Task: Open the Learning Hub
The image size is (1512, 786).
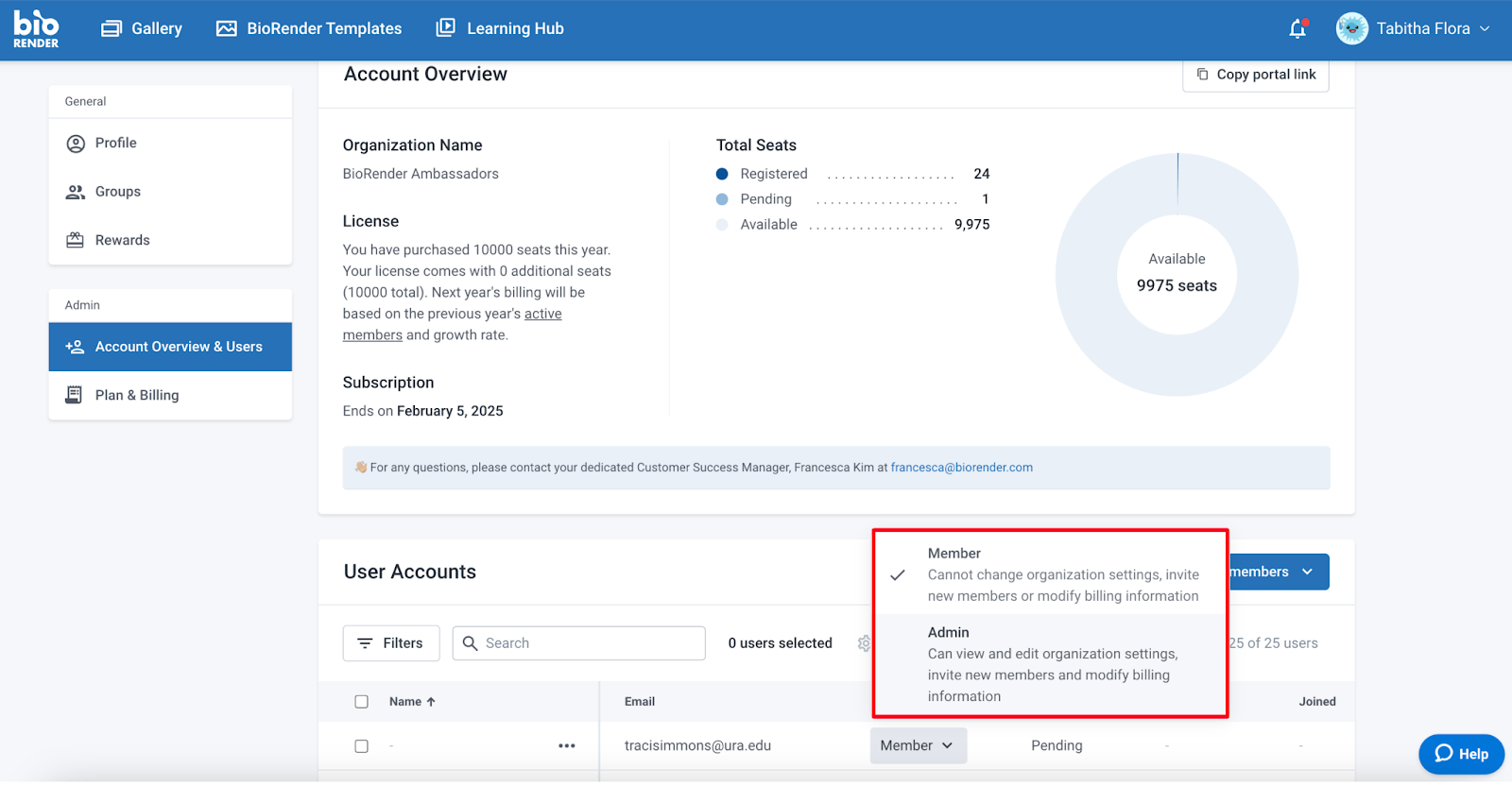Action: (500, 29)
